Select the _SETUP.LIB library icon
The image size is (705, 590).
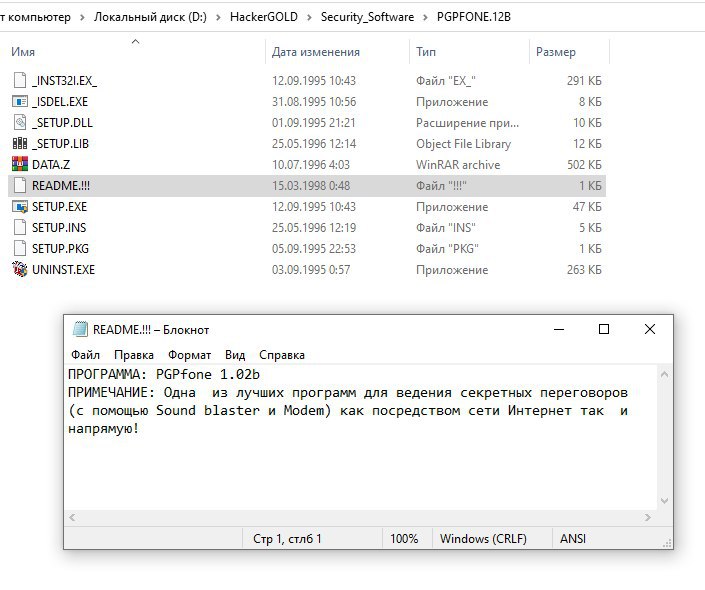coord(20,143)
